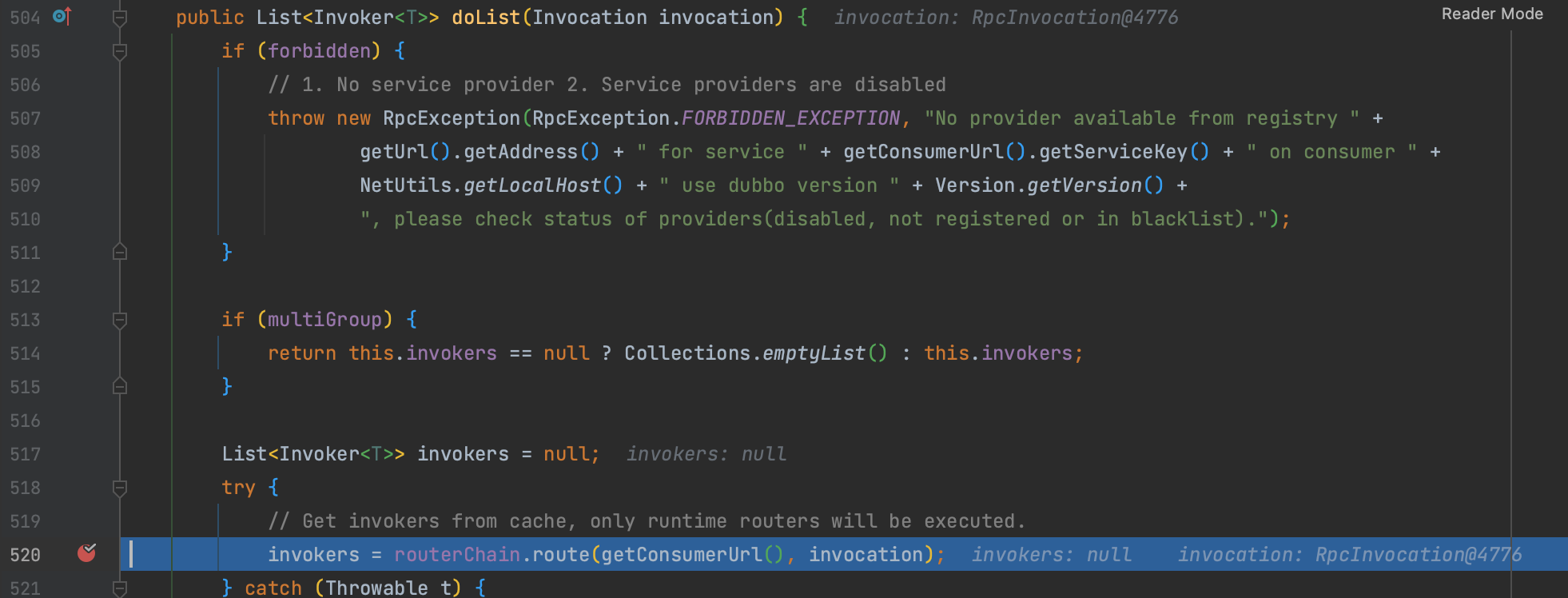Click the multiGroup variable

click(324, 320)
